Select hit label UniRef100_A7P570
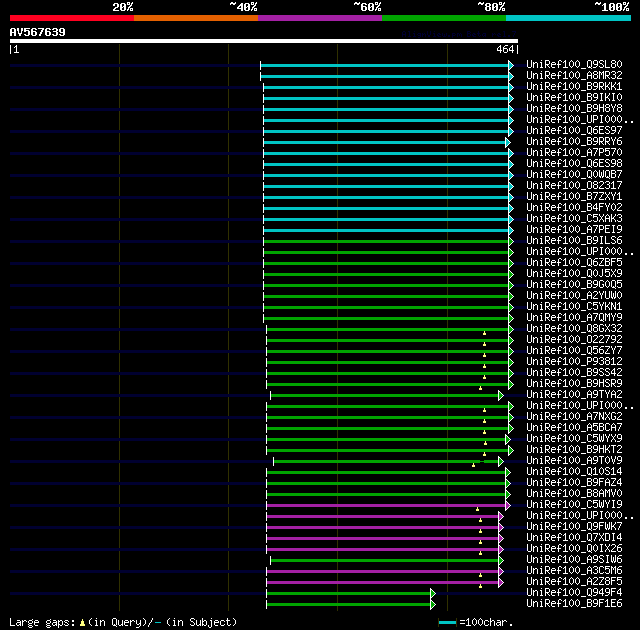Viewport: 640px width, 630px height. pyautogui.click(x=574, y=153)
